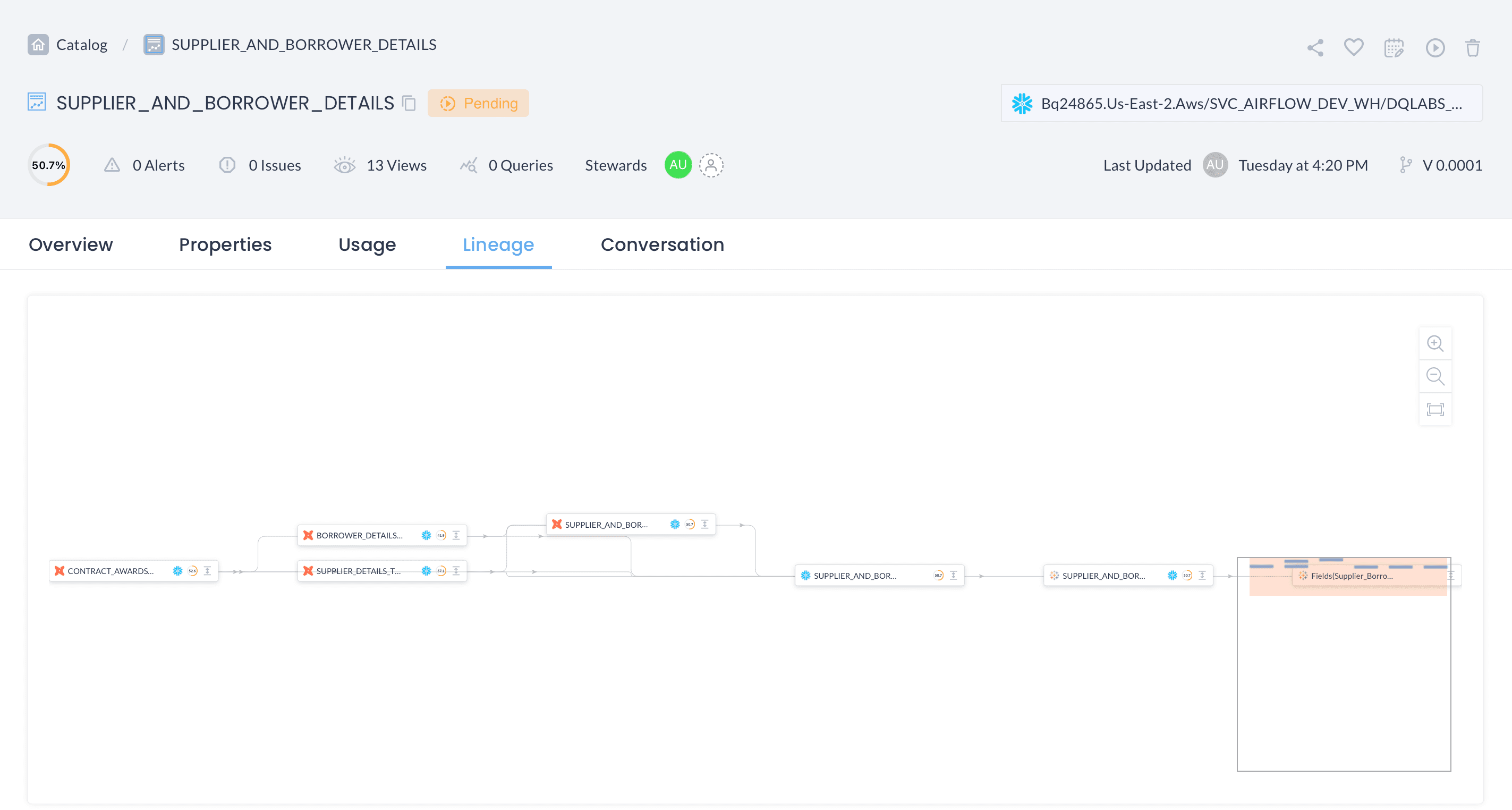Open the schedule editor calendar icon

click(x=1394, y=48)
